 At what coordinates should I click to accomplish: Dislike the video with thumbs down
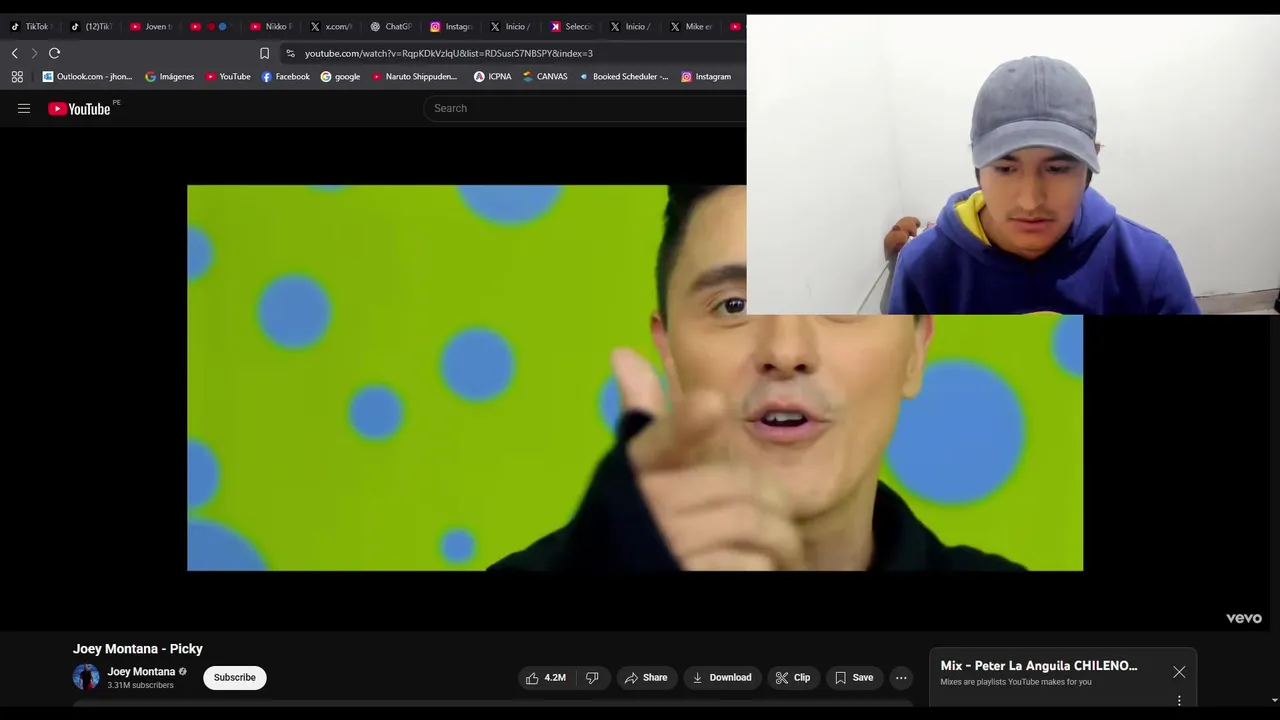tap(592, 677)
